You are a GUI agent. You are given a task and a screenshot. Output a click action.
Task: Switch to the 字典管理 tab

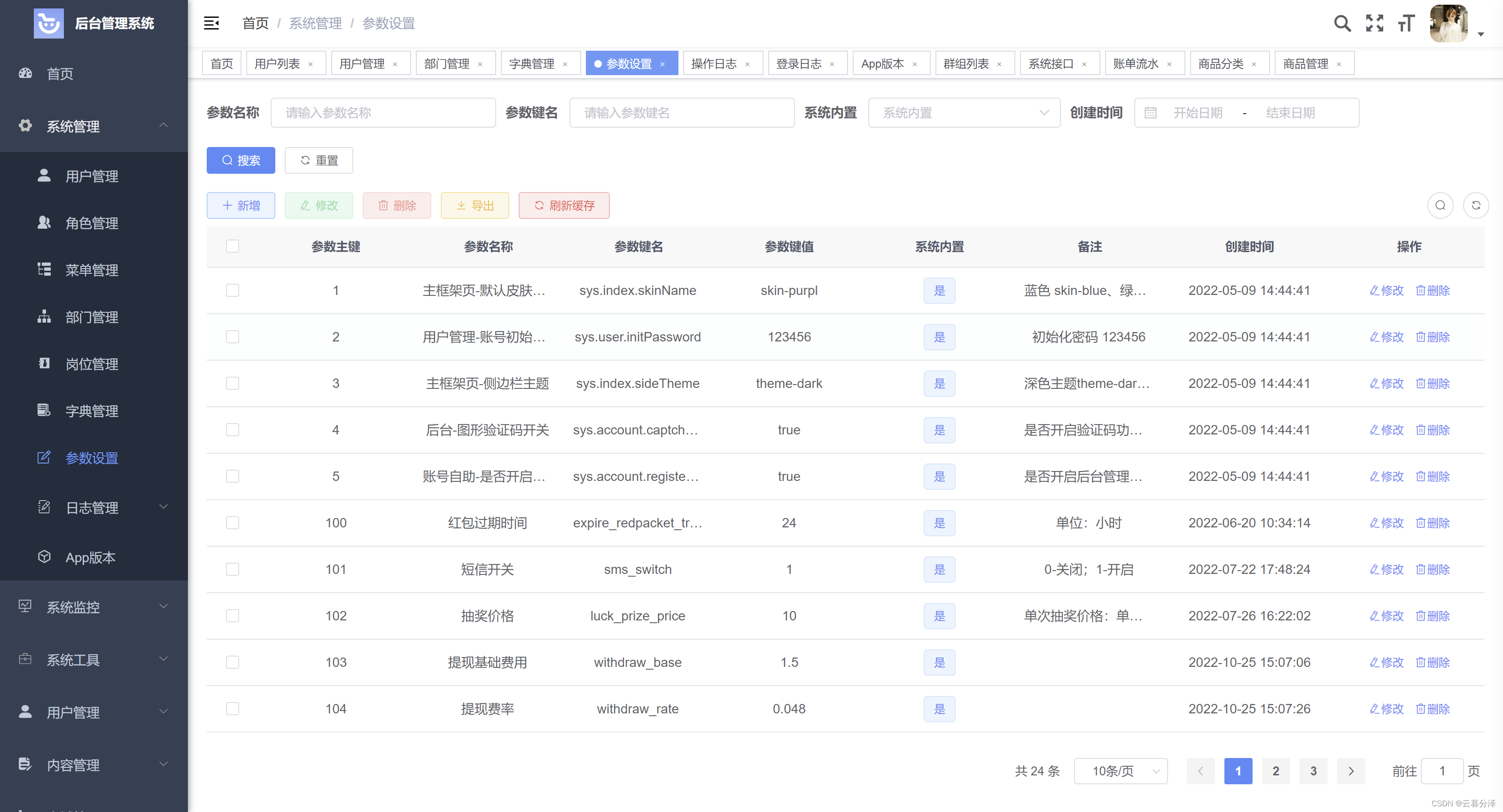(x=531, y=63)
